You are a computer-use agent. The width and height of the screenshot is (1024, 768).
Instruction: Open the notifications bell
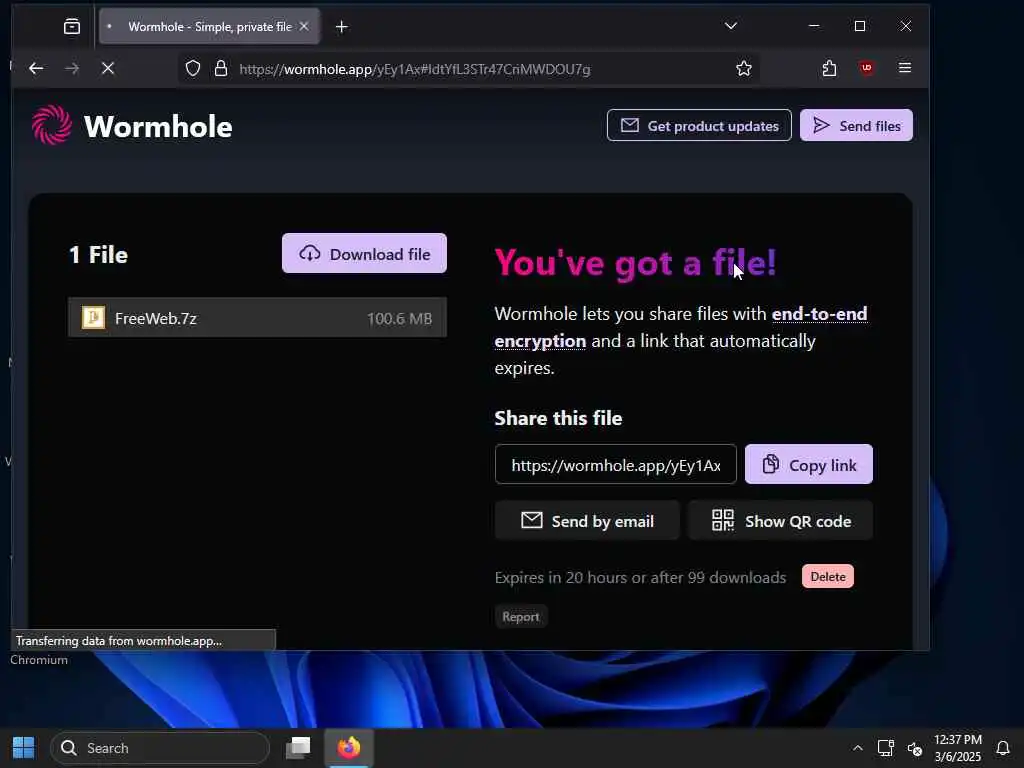1002,748
